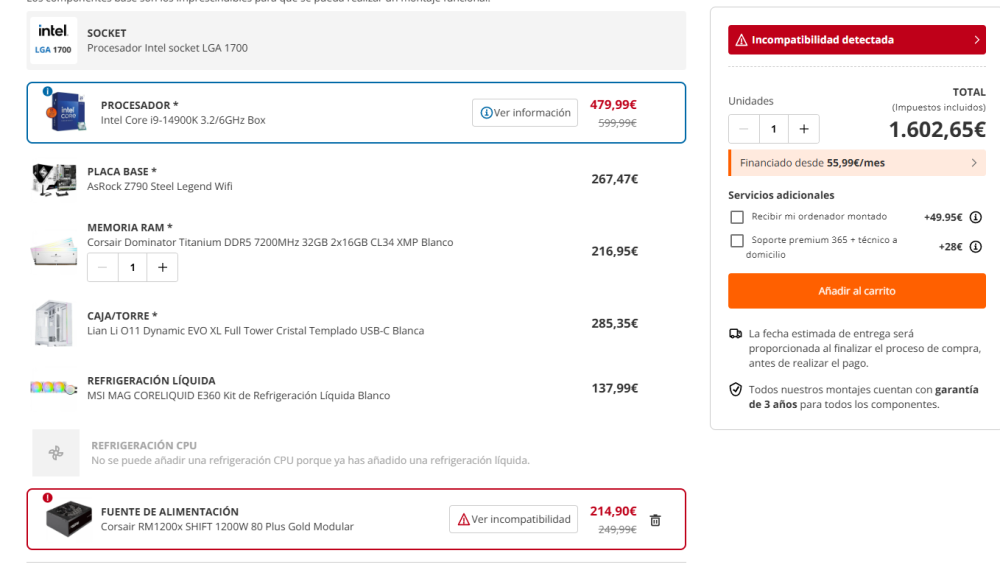
Task: Select the PLACA BASE AsRock Z790 row
Action: (356, 179)
